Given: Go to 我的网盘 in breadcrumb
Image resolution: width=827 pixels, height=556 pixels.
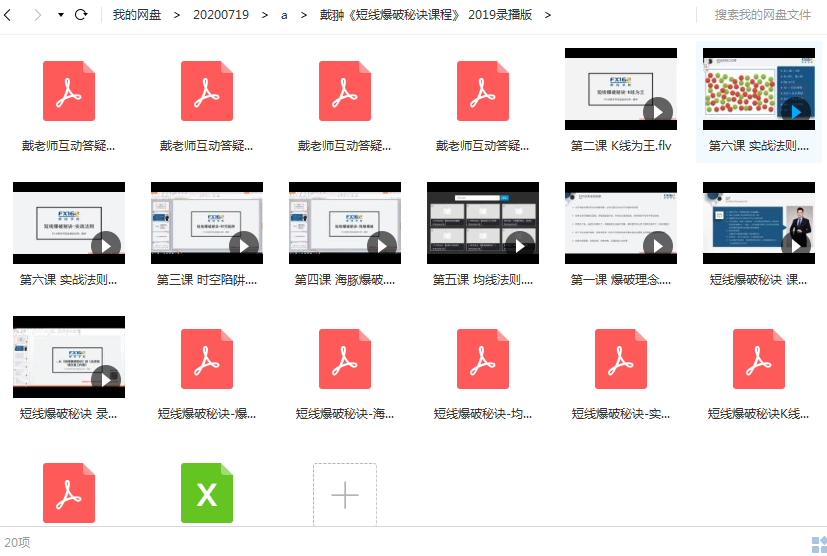Looking at the screenshot, I should tap(137, 15).
